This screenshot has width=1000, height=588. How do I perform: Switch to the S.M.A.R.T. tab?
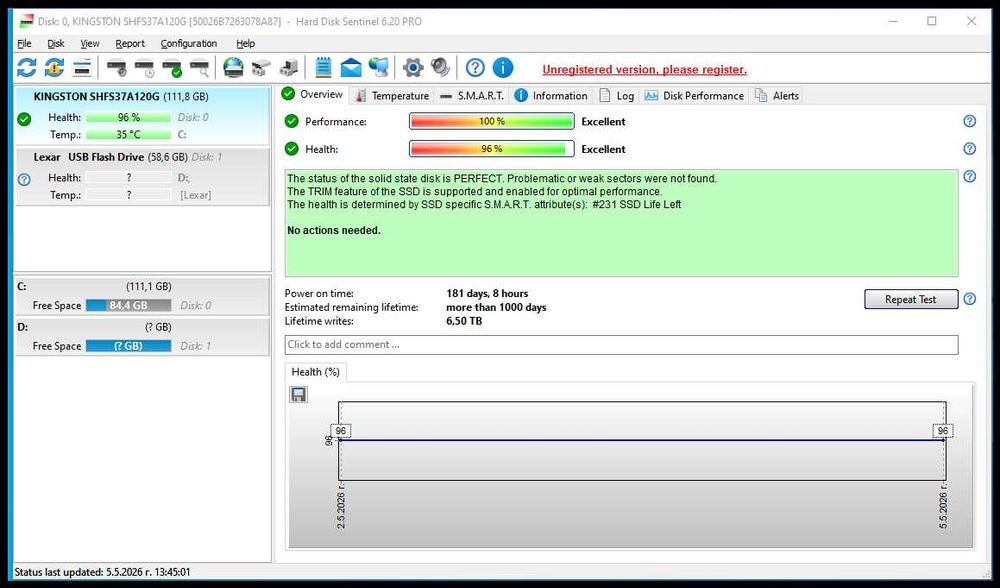(472, 96)
